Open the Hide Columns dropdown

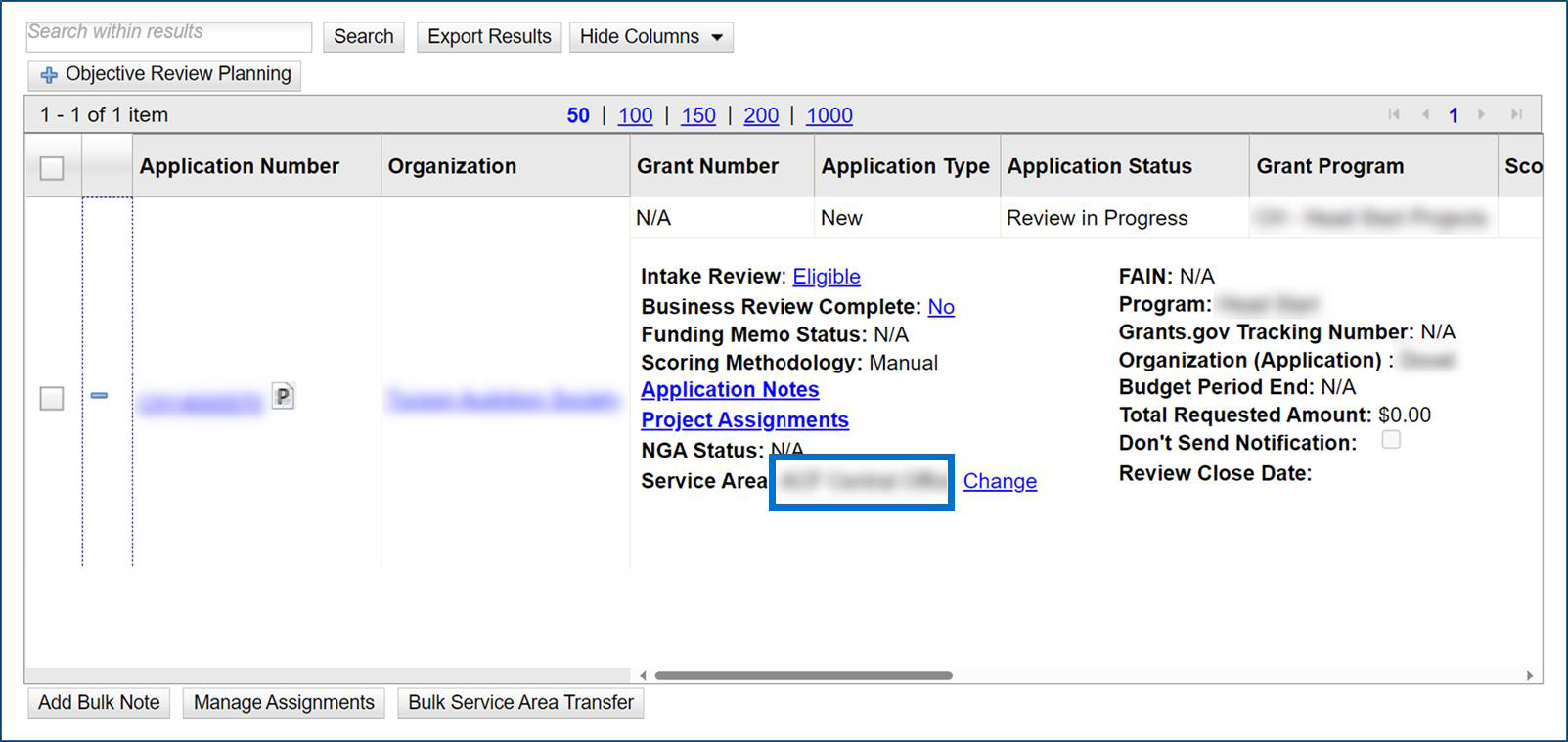650,37
